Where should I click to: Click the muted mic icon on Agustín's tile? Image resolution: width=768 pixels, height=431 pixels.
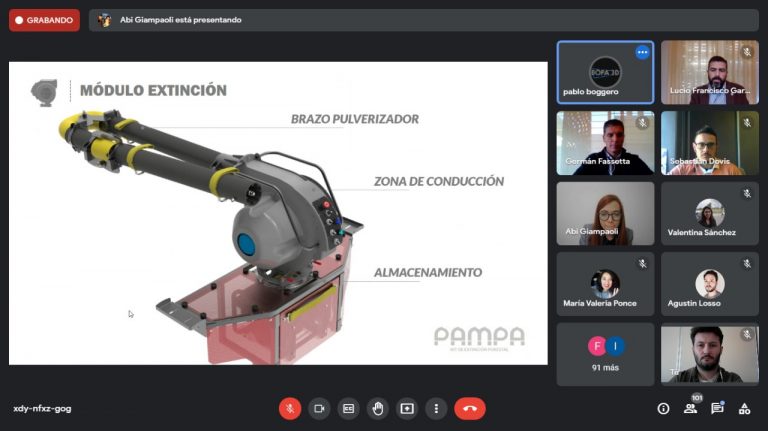point(747,264)
